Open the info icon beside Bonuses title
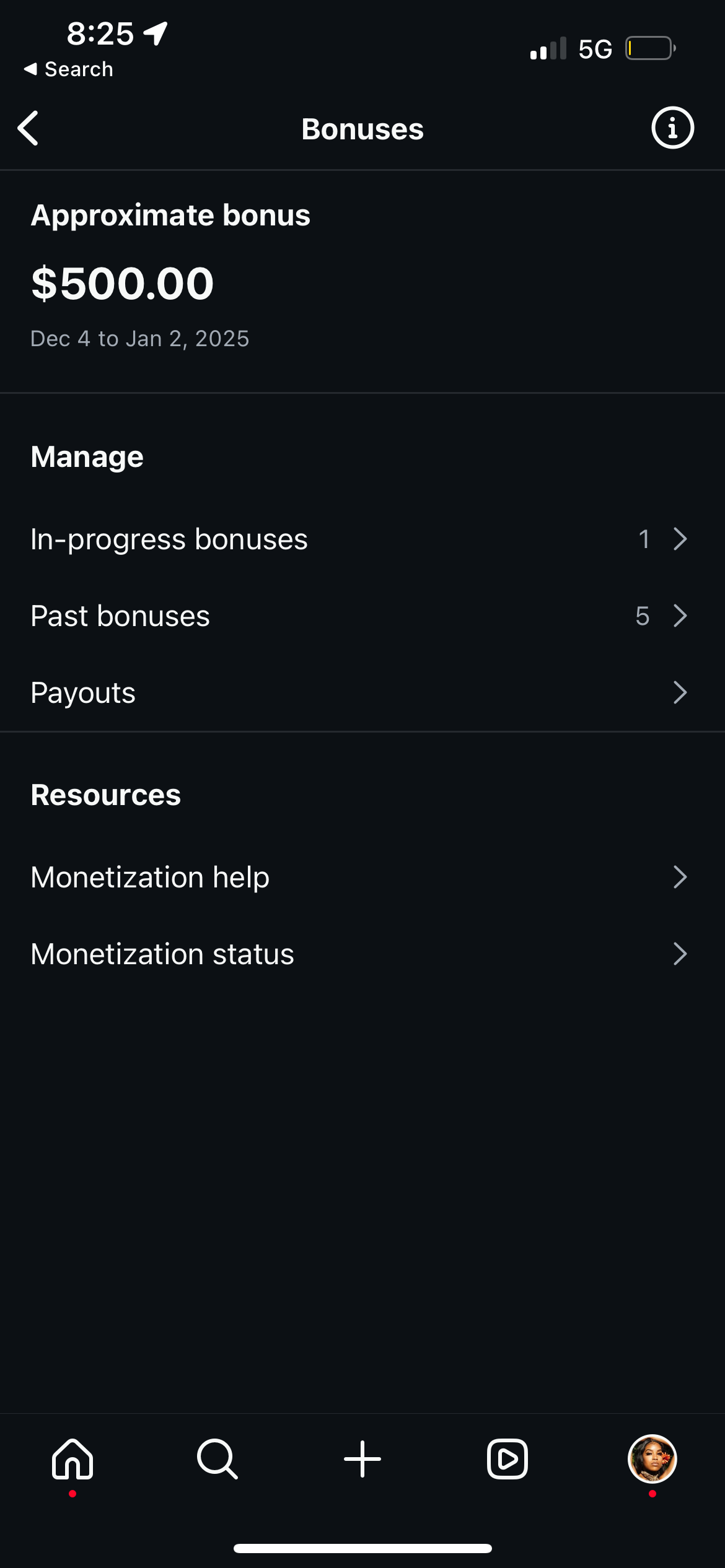 click(672, 128)
